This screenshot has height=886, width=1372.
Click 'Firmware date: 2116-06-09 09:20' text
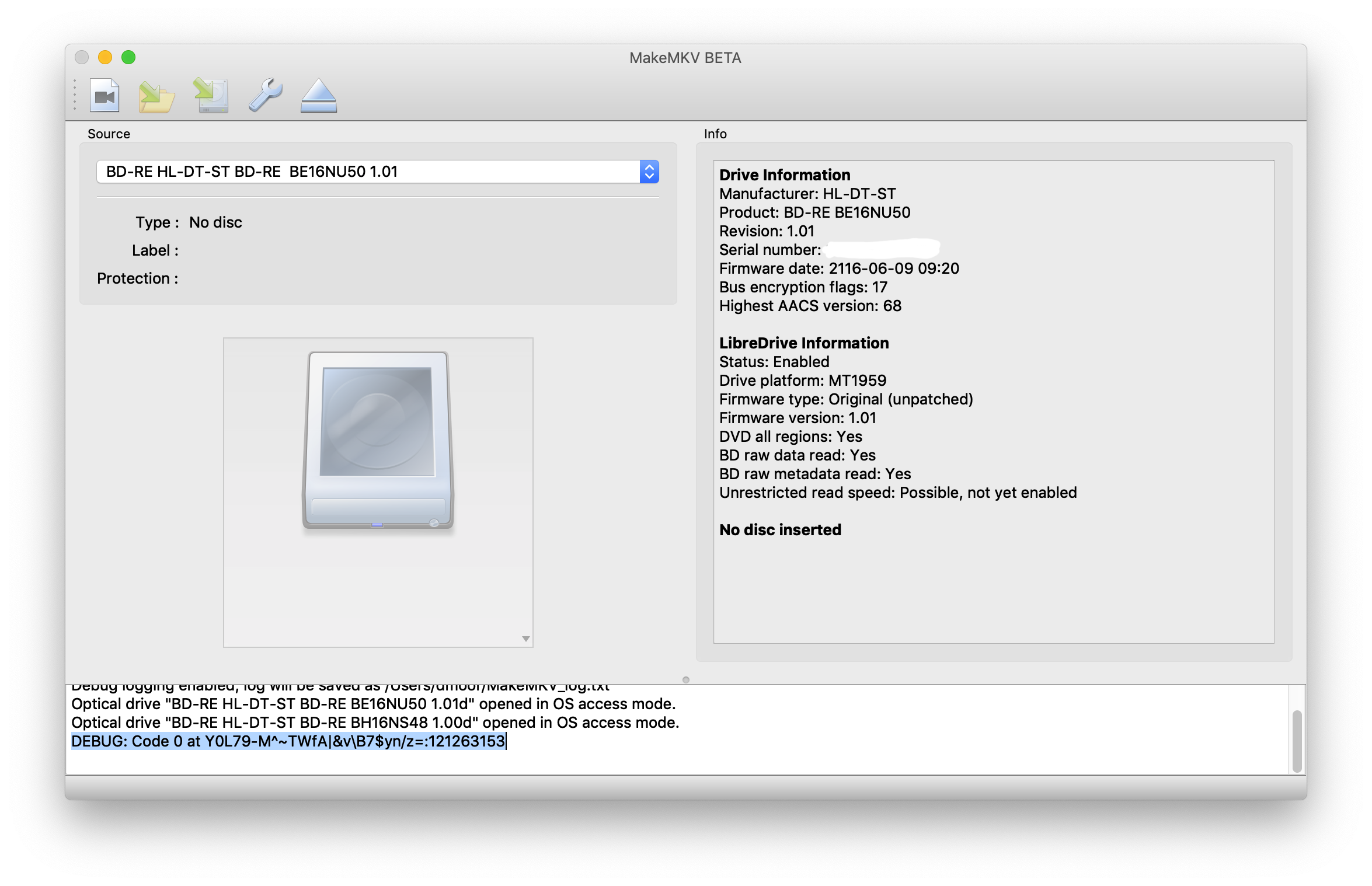pyautogui.click(x=839, y=268)
